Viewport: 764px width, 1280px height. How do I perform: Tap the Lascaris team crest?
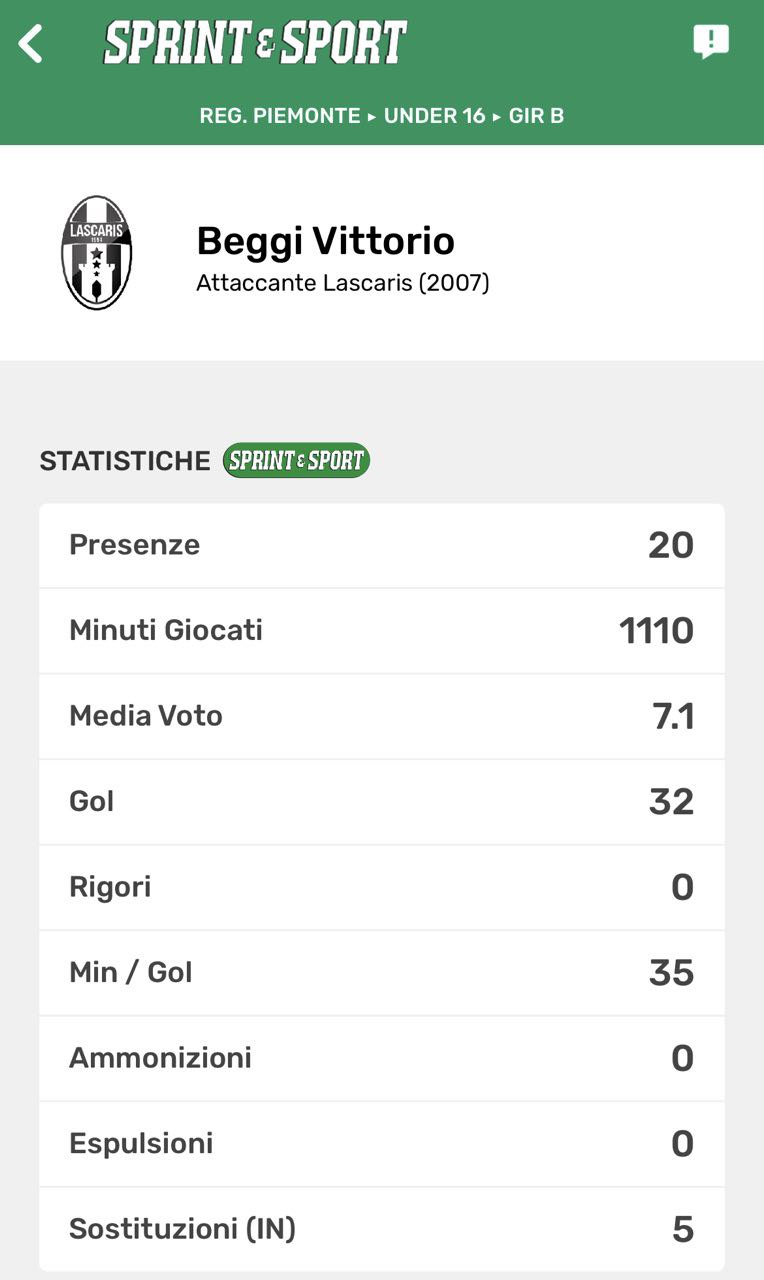click(97, 252)
